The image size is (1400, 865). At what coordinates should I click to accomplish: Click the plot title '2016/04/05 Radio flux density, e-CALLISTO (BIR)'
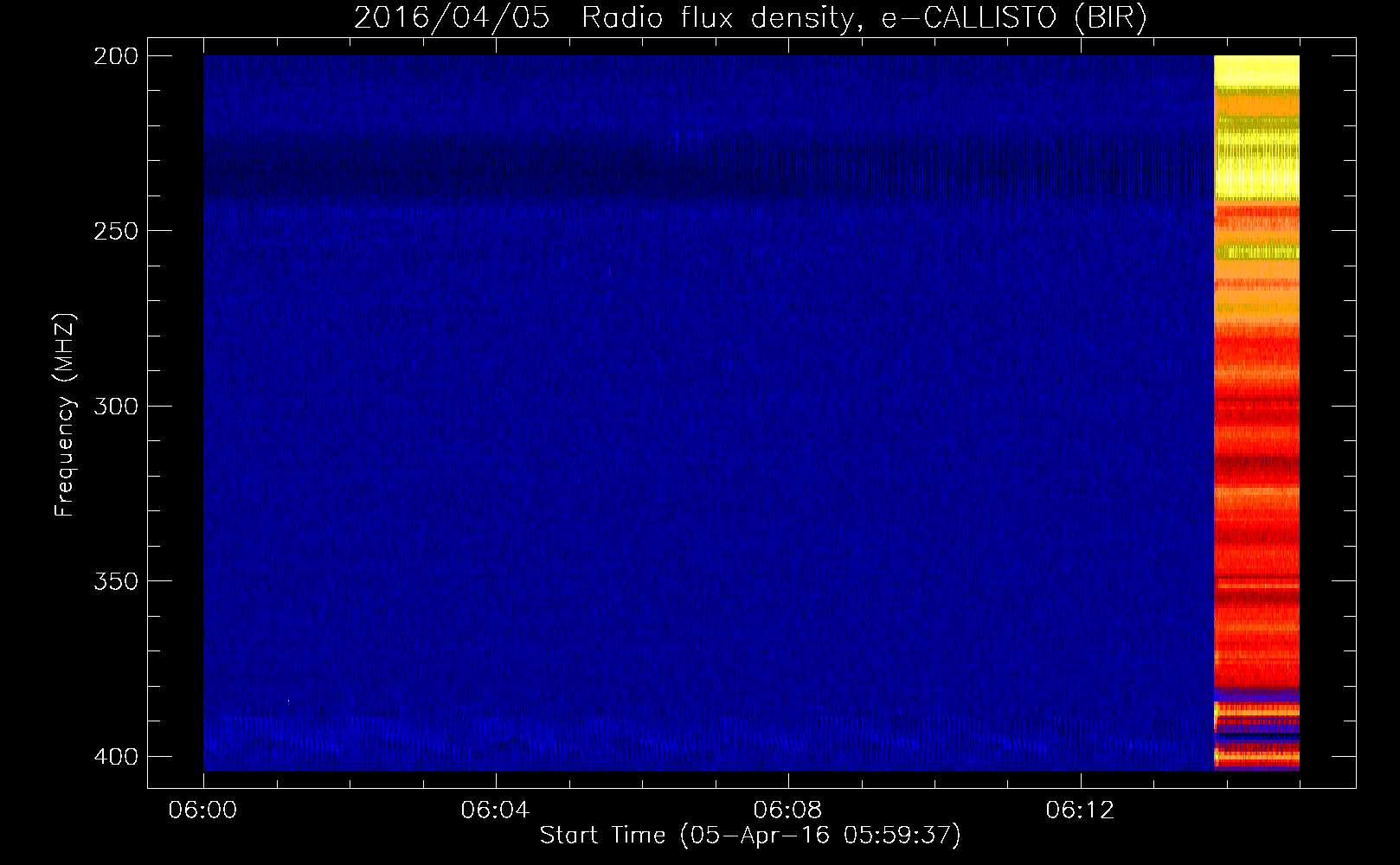[750, 18]
